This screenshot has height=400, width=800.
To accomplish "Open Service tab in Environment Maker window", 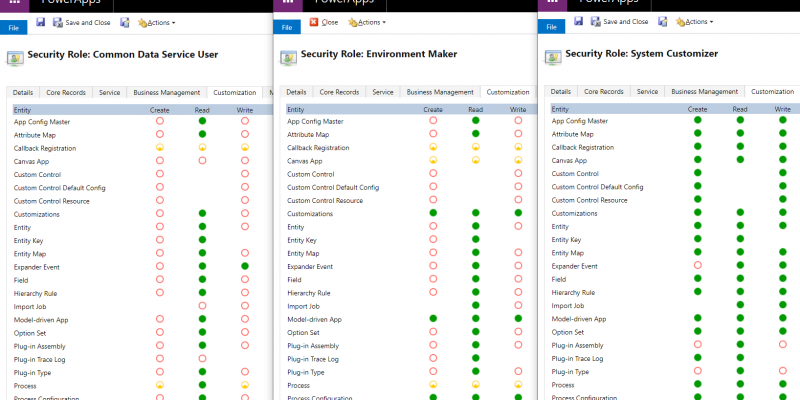I will click(383, 92).
